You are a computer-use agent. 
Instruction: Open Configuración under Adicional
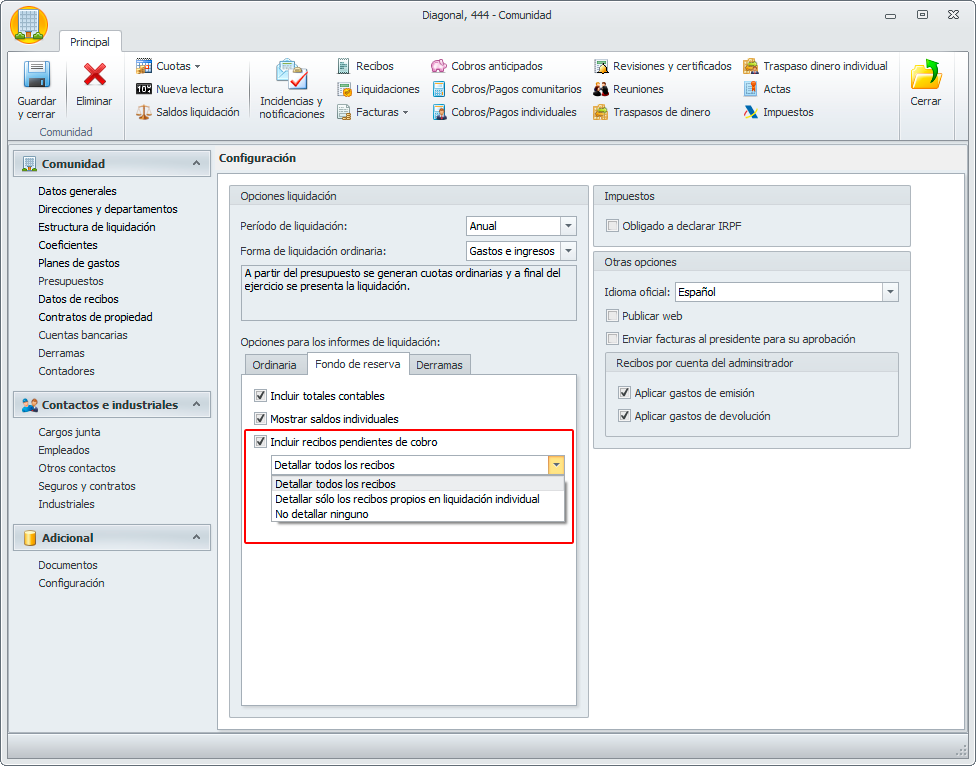(x=71, y=583)
